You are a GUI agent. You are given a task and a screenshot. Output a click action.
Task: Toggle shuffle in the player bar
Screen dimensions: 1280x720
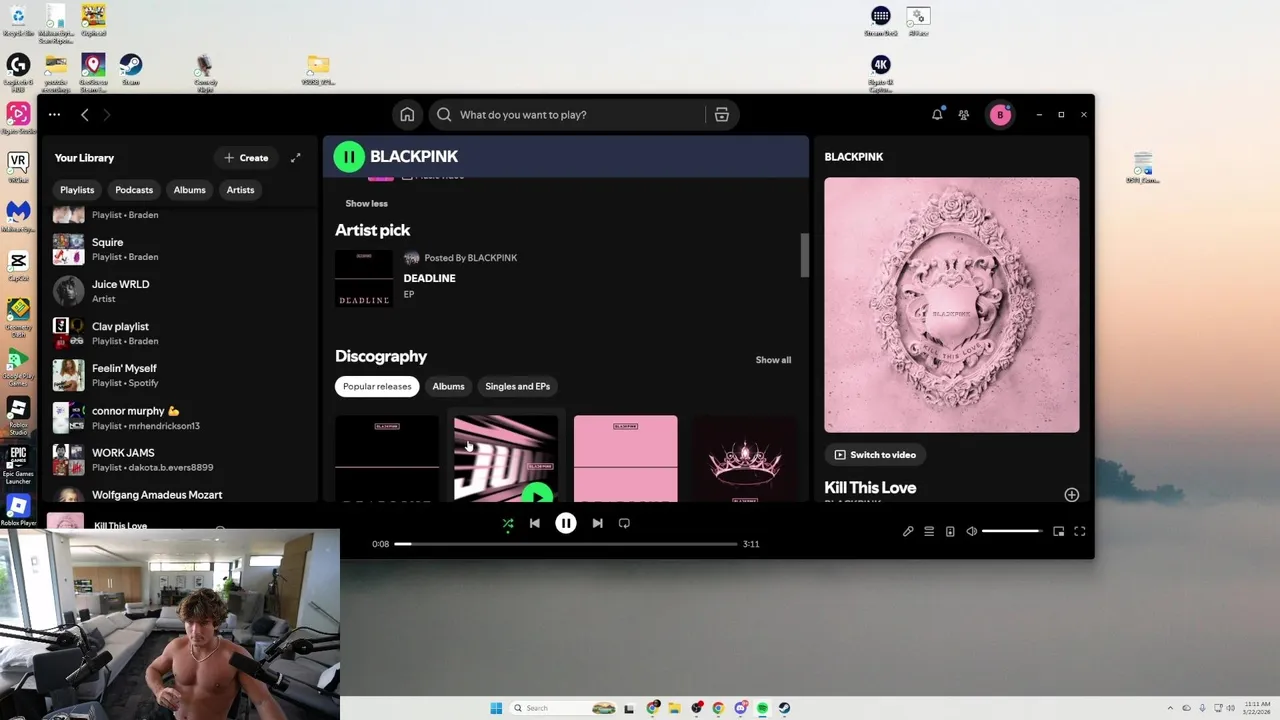[x=508, y=523]
